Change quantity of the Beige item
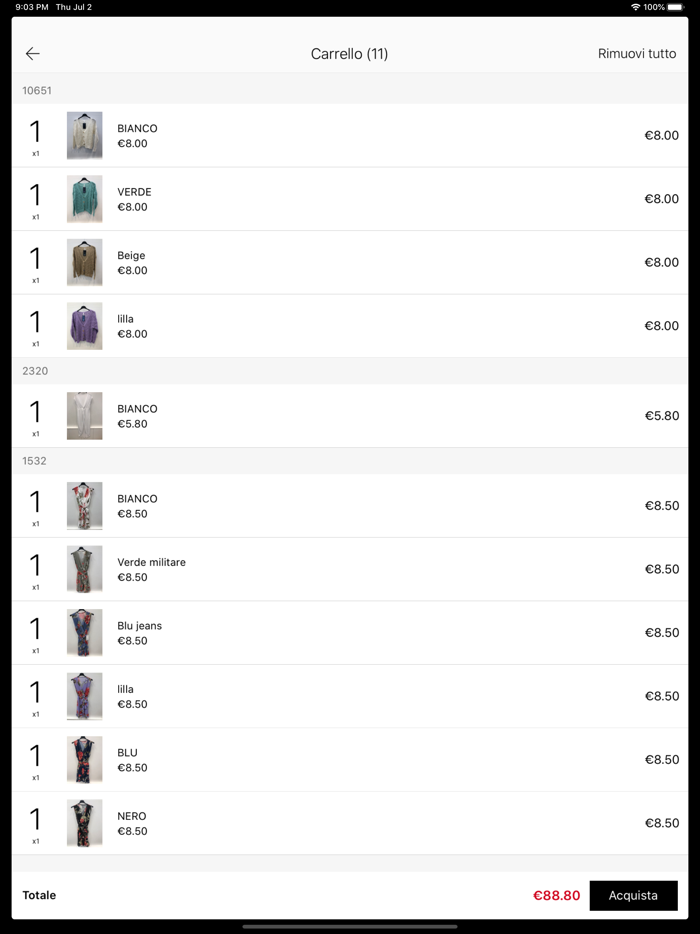The image size is (700, 934). pyautogui.click(x=35, y=261)
